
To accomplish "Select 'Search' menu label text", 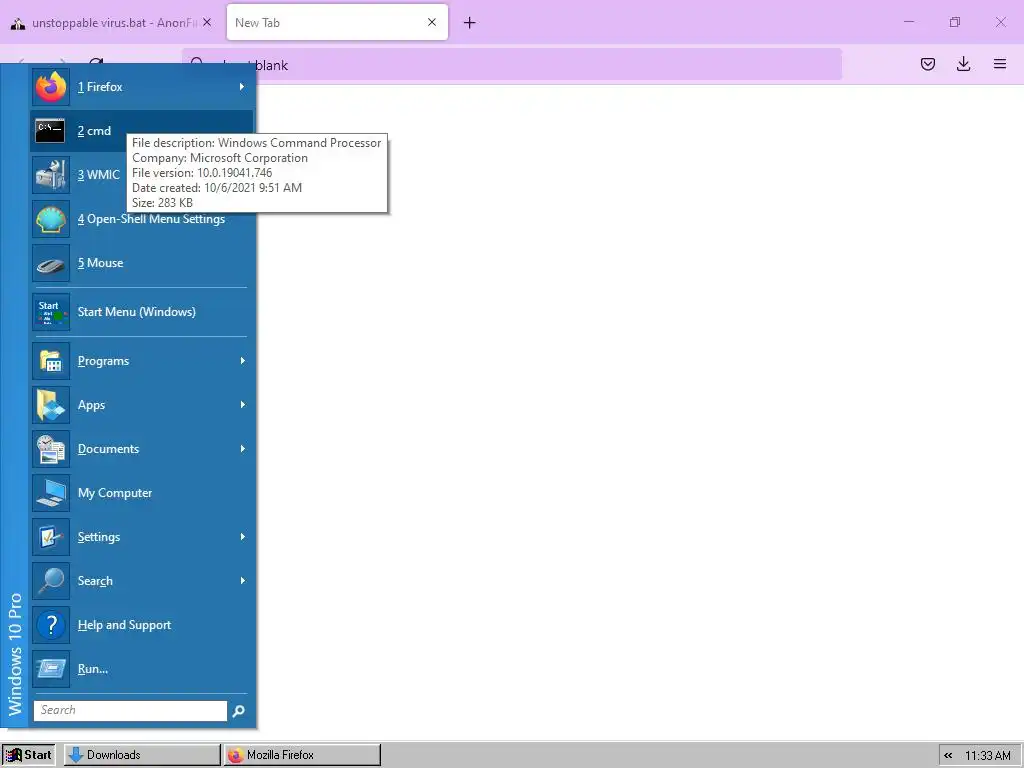I will [95, 581].
